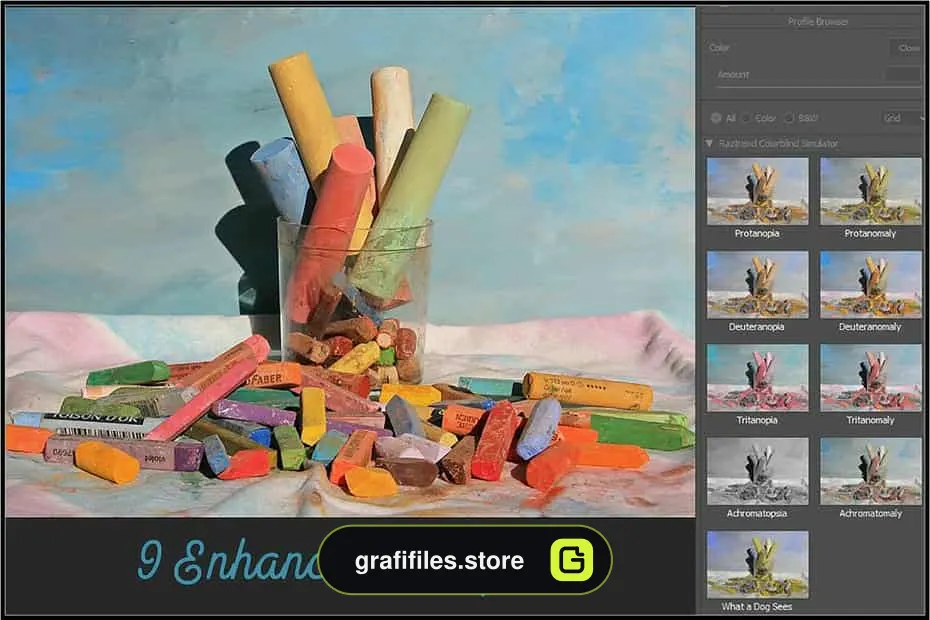The image size is (930, 620).
Task: Close the Profile Browser panel
Action: (x=907, y=48)
